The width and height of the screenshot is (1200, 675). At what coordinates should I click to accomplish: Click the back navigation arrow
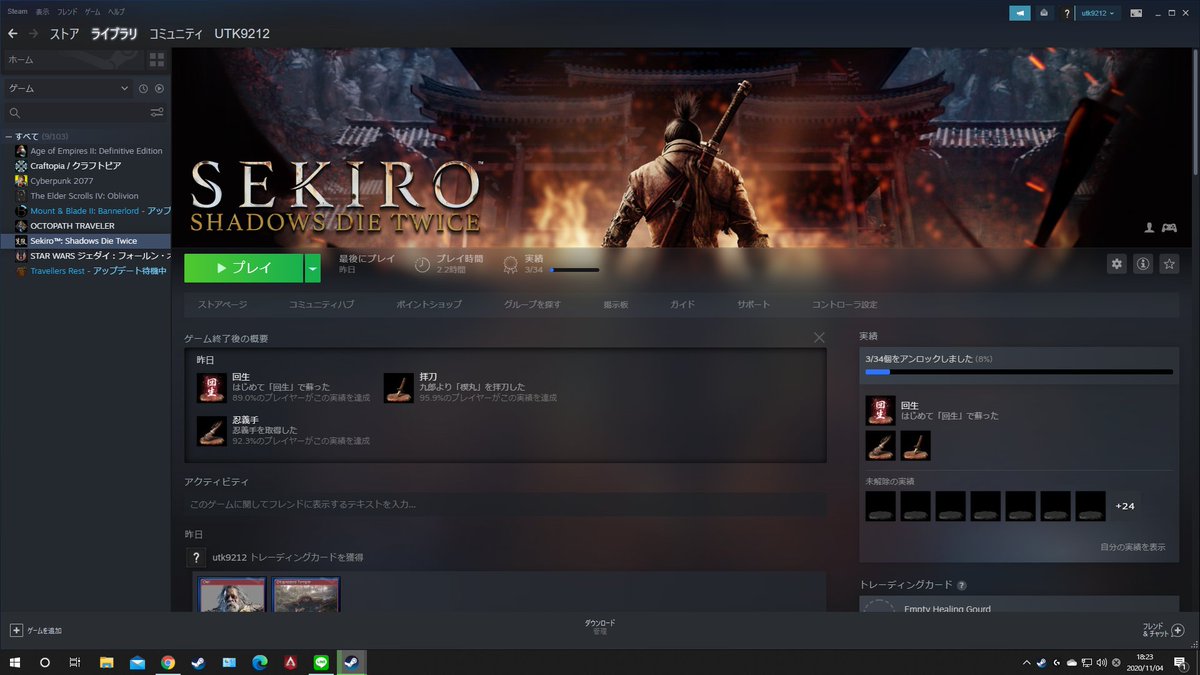[x=13, y=34]
